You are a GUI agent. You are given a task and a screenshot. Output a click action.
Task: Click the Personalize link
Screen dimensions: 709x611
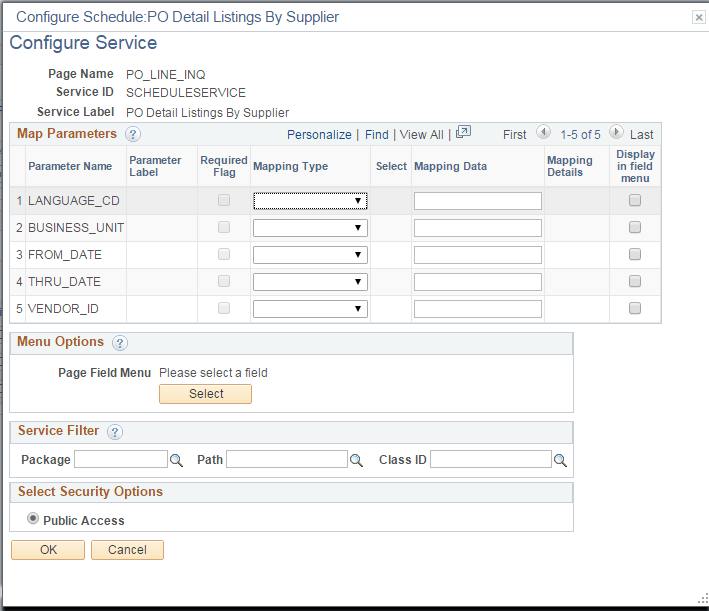click(319, 135)
